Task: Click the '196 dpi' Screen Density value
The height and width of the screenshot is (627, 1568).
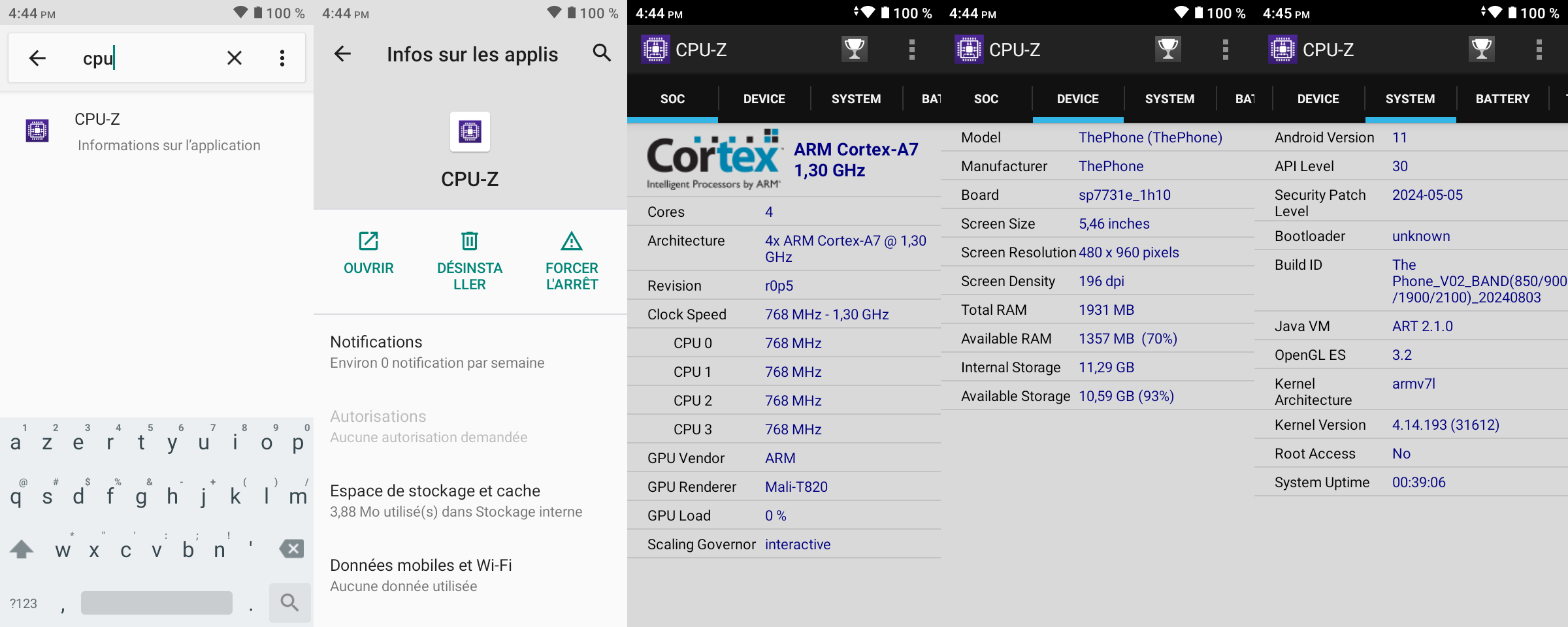Action: click(x=1102, y=281)
